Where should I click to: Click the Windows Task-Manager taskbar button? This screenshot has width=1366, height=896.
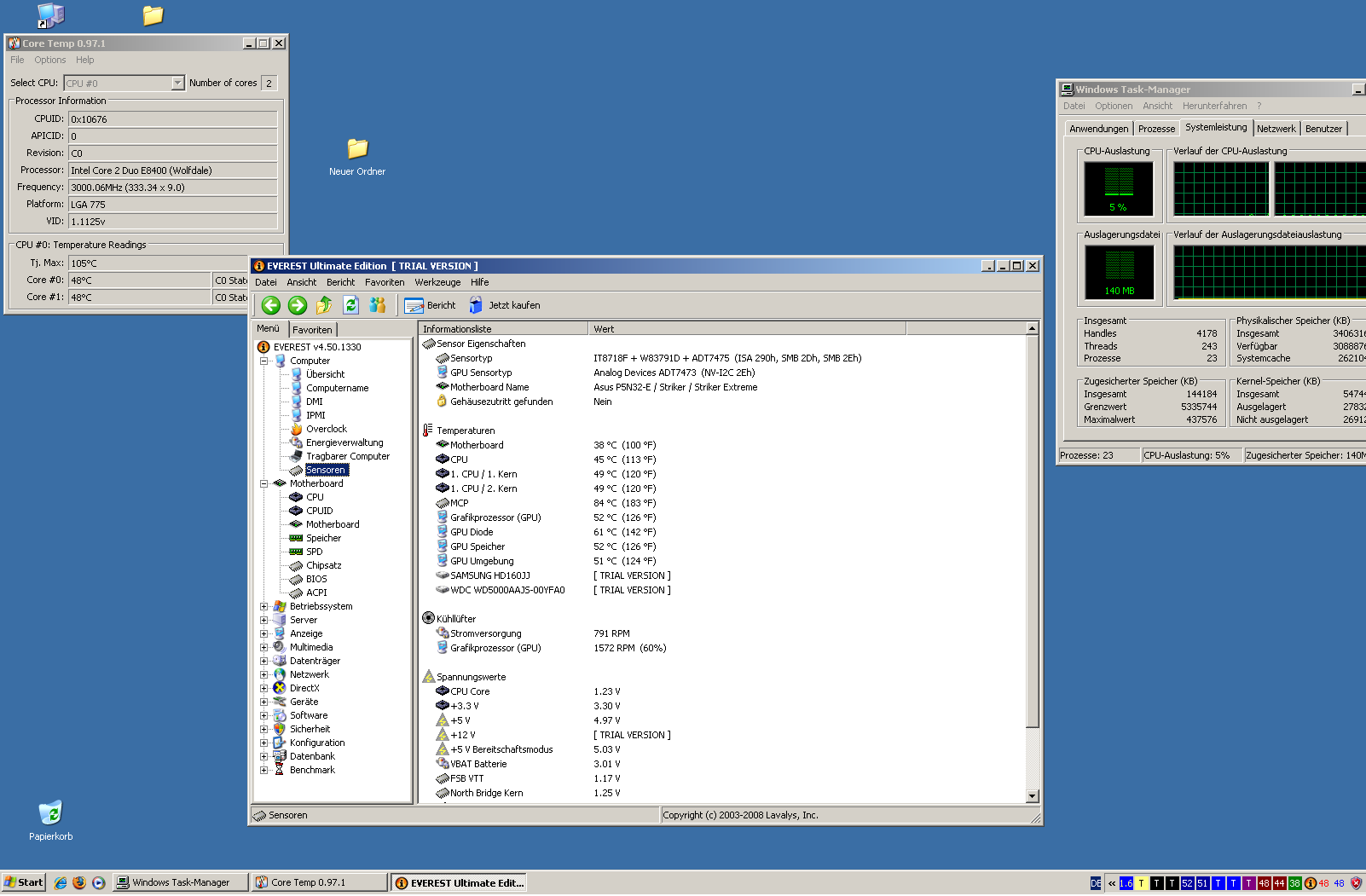(181, 883)
